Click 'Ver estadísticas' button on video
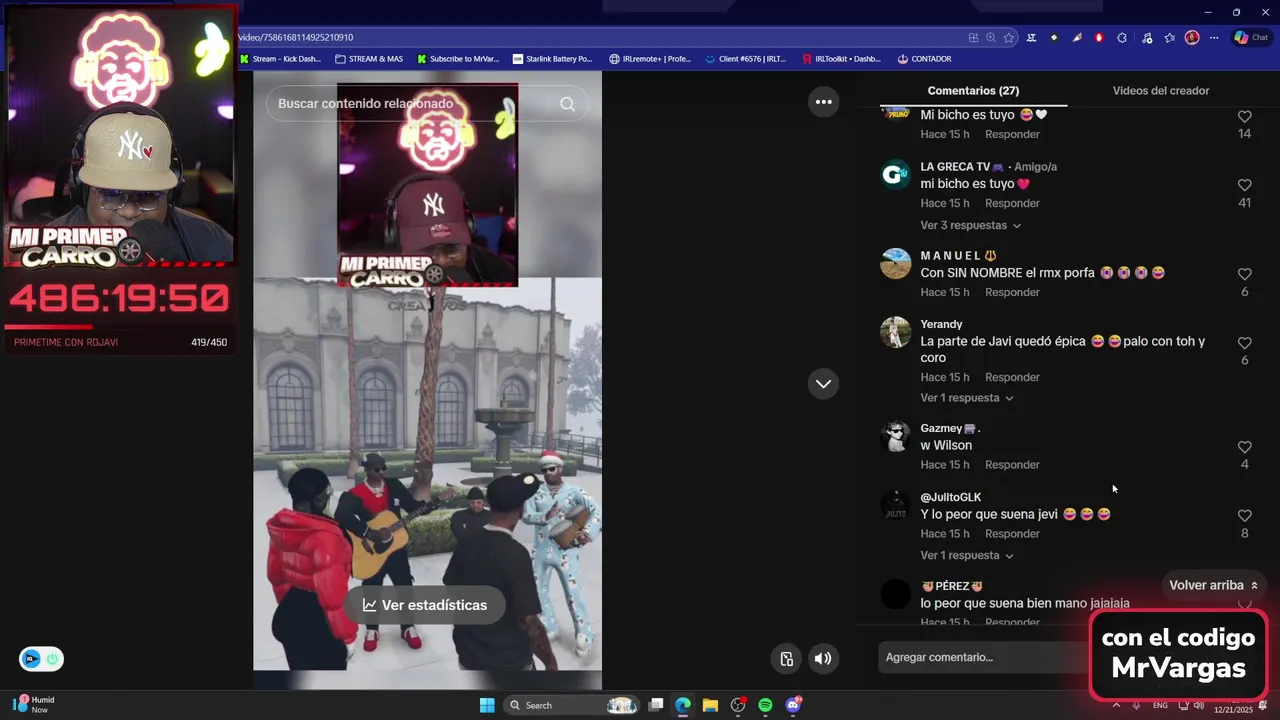1280x720 pixels. tap(425, 605)
